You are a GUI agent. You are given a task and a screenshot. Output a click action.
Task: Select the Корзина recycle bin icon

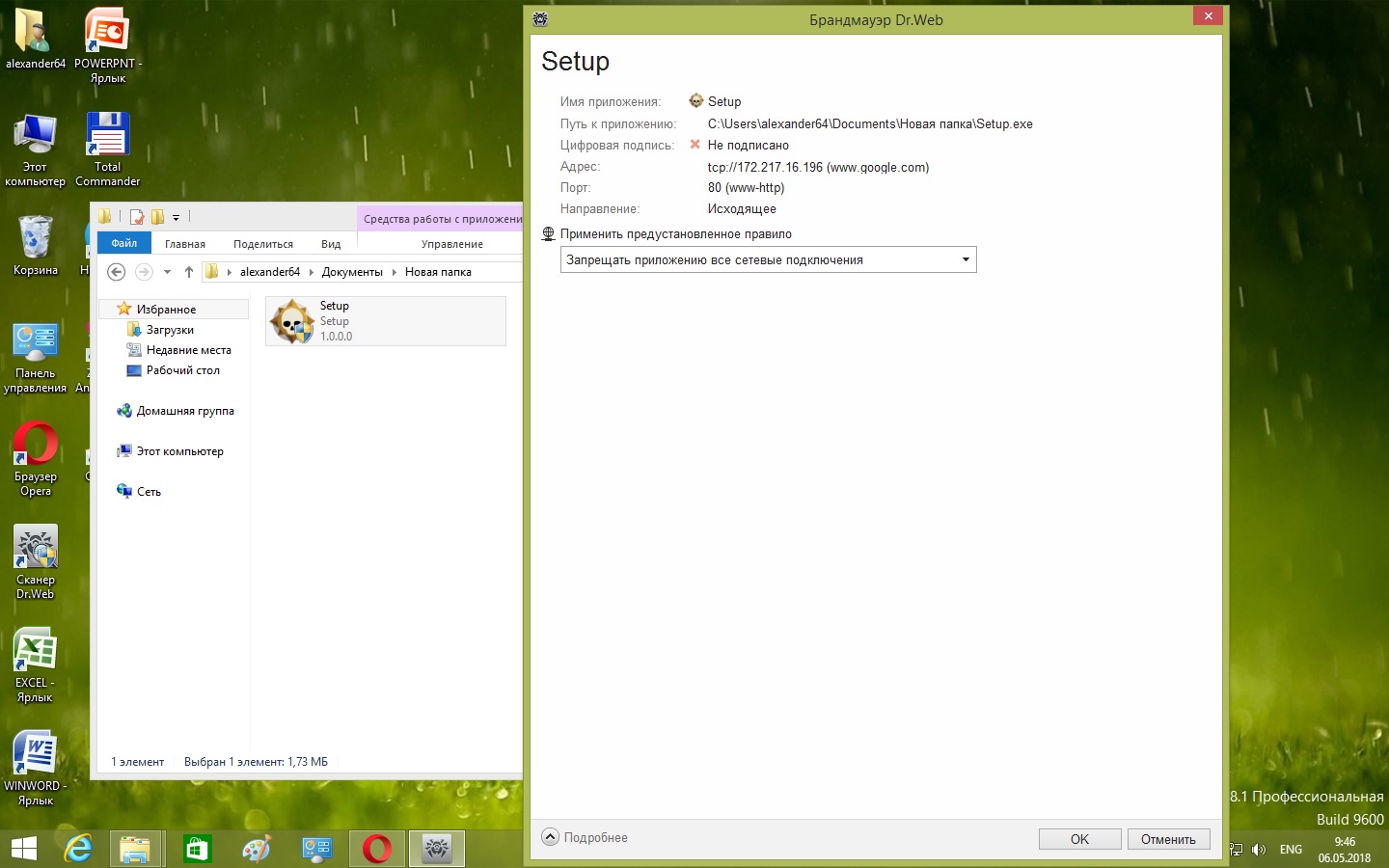pyautogui.click(x=36, y=245)
